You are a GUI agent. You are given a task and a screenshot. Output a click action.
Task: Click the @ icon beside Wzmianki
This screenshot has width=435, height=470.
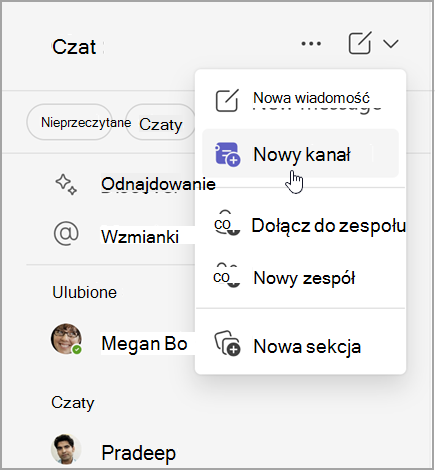pyautogui.click(x=66, y=234)
